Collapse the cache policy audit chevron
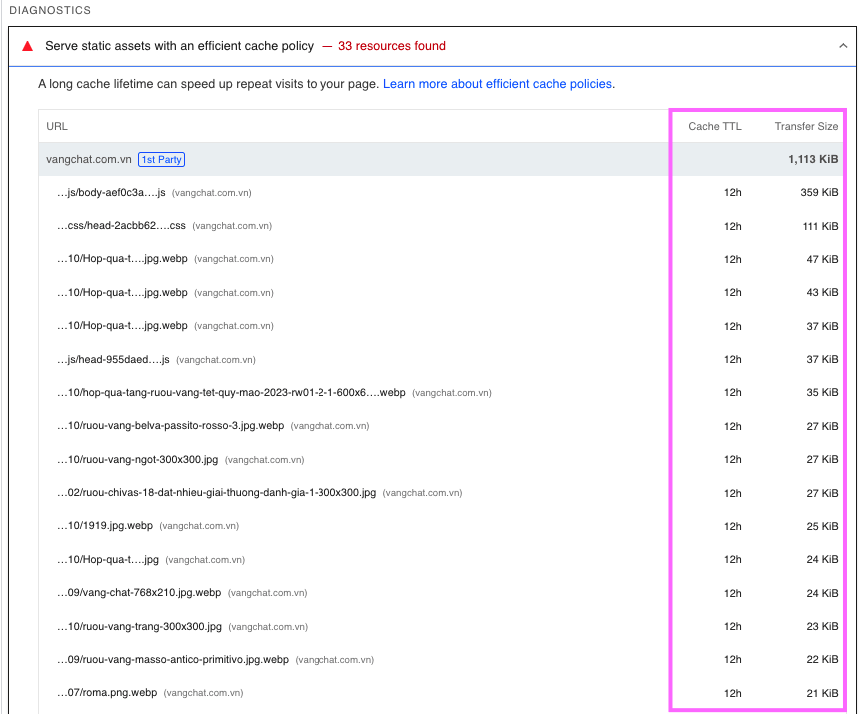The height and width of the screenshot is (714, 863). pos(843,46)
